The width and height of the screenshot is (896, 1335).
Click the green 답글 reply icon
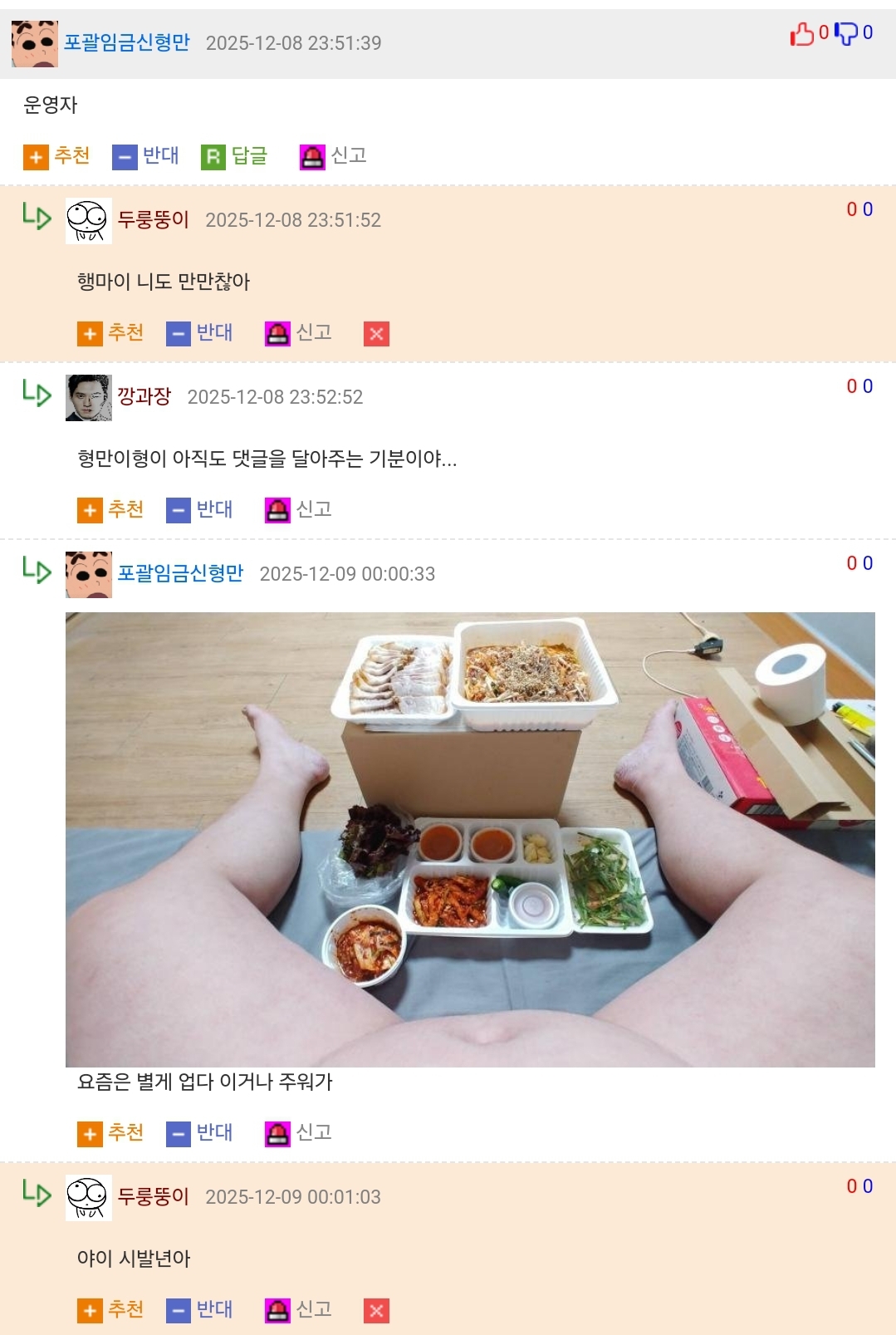point(213,156)
